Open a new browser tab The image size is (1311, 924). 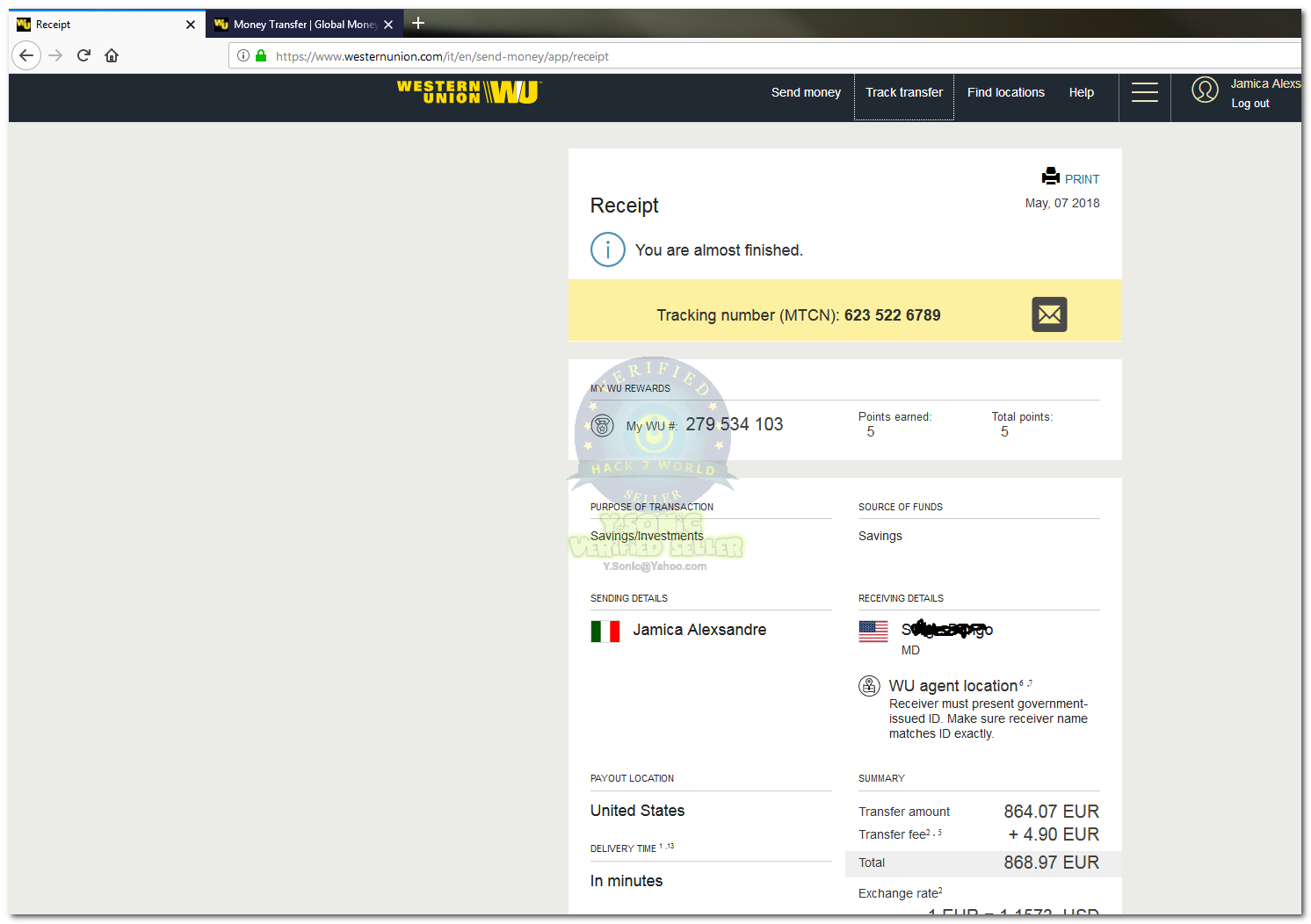tap(418, 24)
